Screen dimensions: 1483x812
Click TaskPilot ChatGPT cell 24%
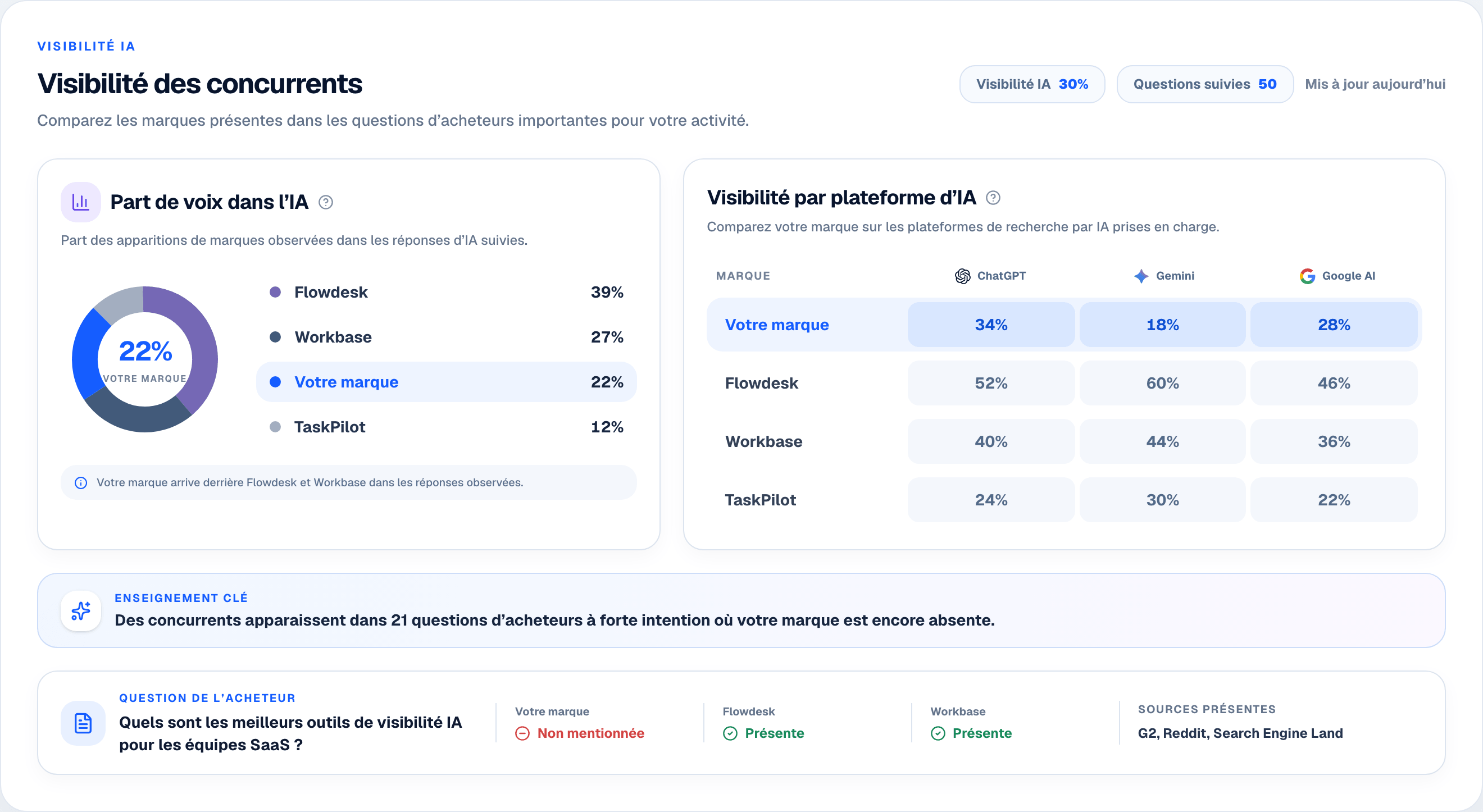[x=991, y=500]
